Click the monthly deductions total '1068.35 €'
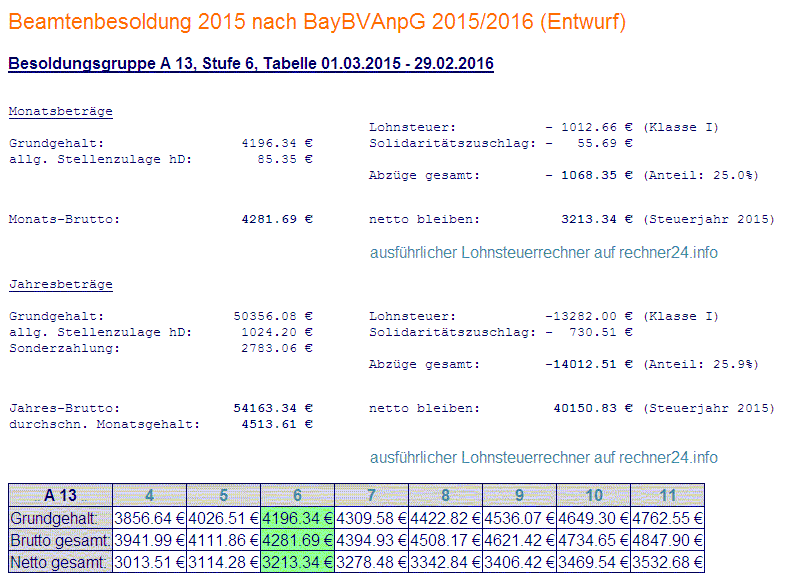The height and width of the screenshot is (588, 802). pos(596,175)
